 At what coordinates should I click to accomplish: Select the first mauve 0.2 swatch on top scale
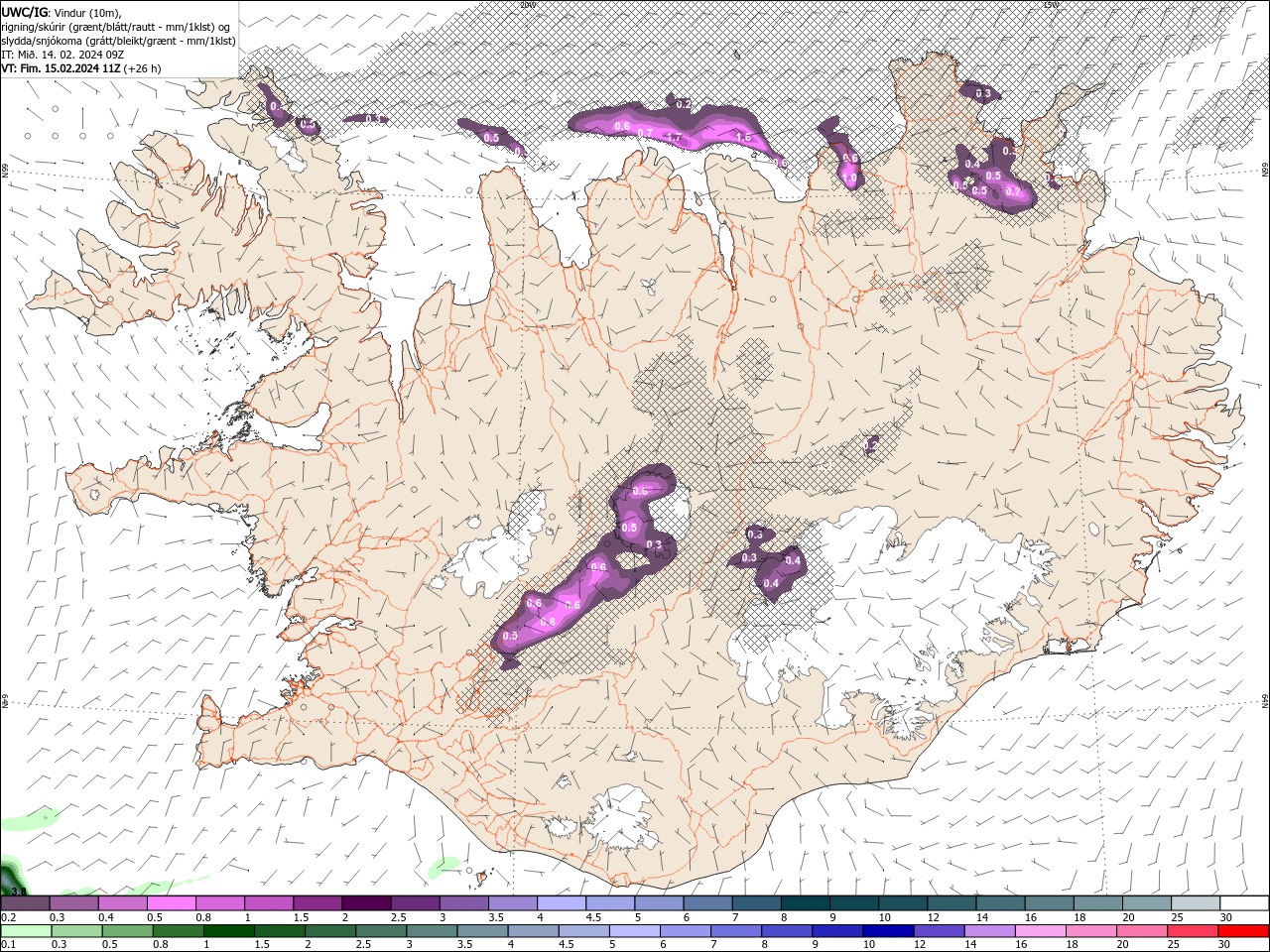(x=25, y=902)
